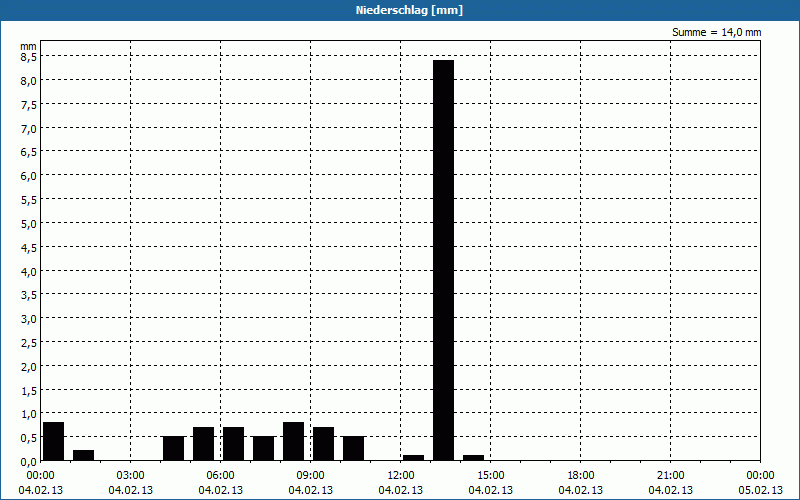Select the 05.02.13 date label
The width and height of the screenshot is (800, 500).
tap(760, 490)
